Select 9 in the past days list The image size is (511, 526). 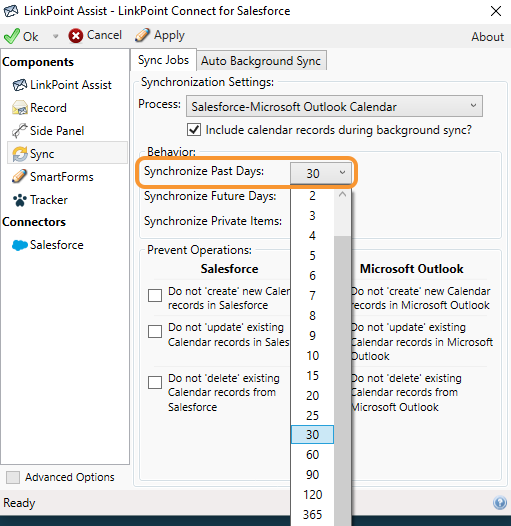(x=312, y=335)
